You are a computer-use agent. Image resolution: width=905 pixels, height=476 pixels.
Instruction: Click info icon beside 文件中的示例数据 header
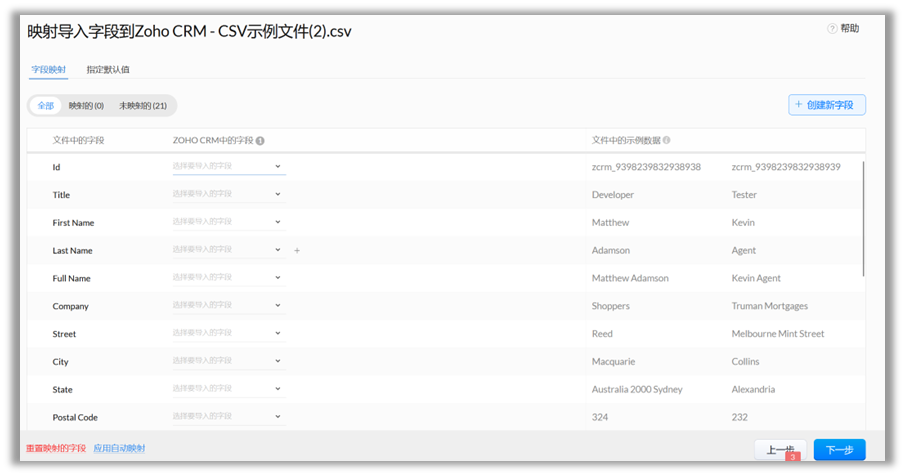coord(666,141)
